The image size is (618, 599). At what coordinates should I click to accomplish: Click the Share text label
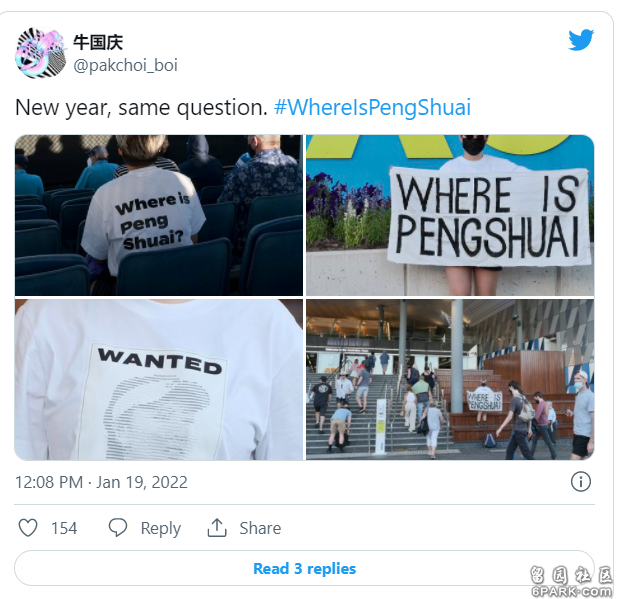[260, 528]
